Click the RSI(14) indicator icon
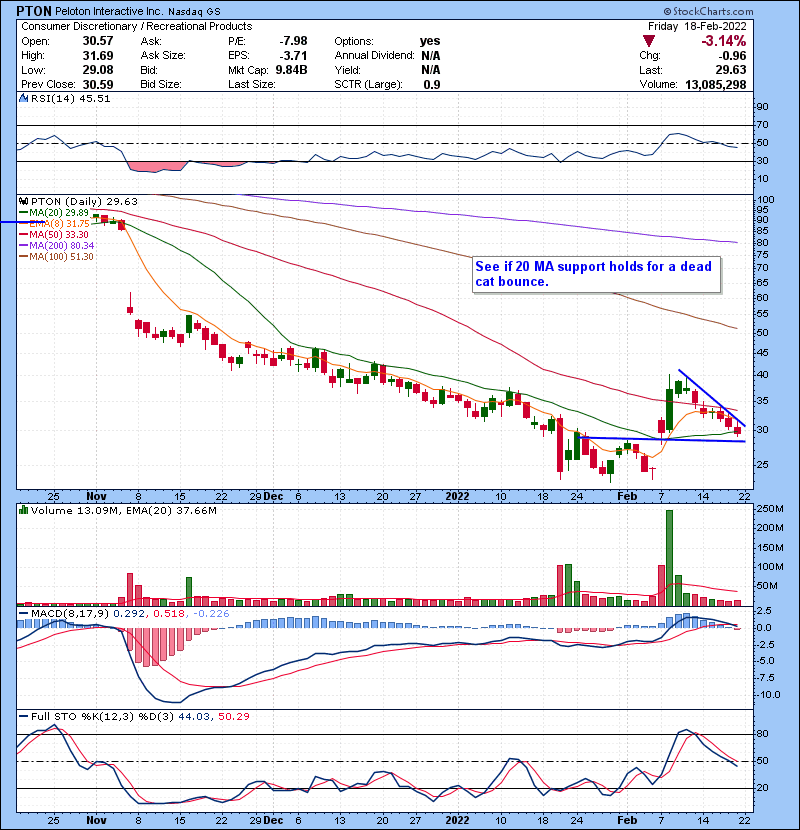The width and height of the screenshot is (800, 830). click(23, 98)
